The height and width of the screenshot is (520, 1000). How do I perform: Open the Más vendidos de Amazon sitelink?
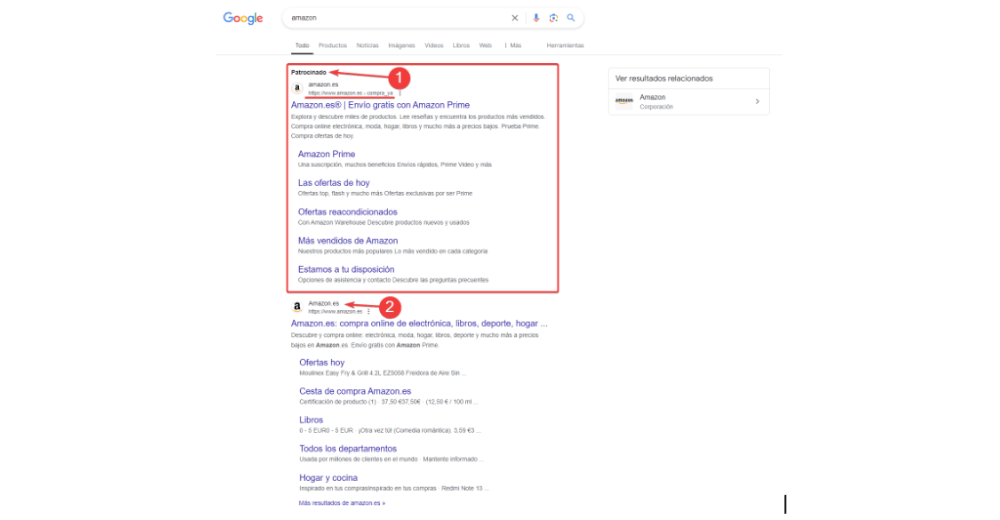point(348,241)
